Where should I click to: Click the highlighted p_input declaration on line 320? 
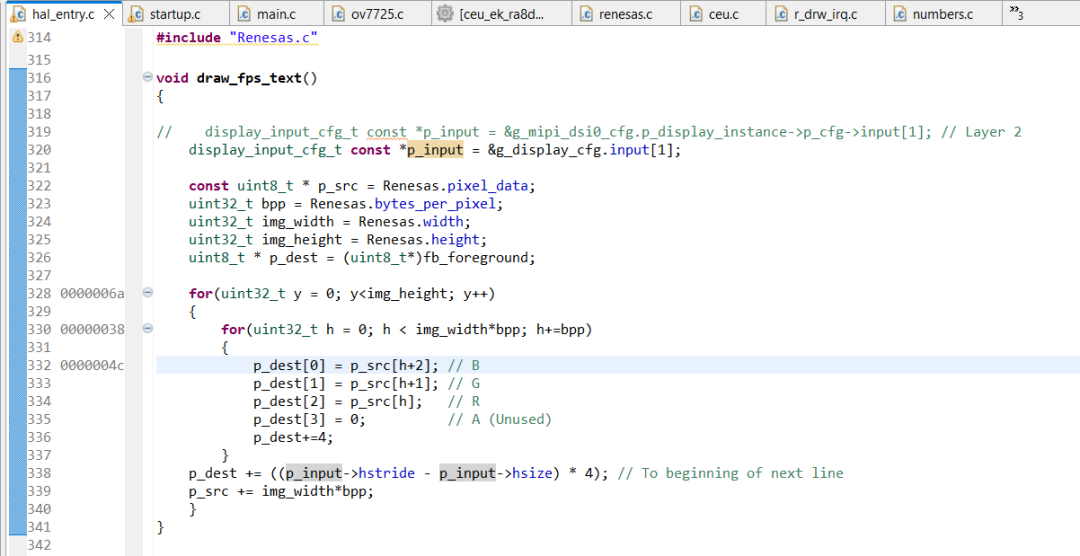coord(435,150)
